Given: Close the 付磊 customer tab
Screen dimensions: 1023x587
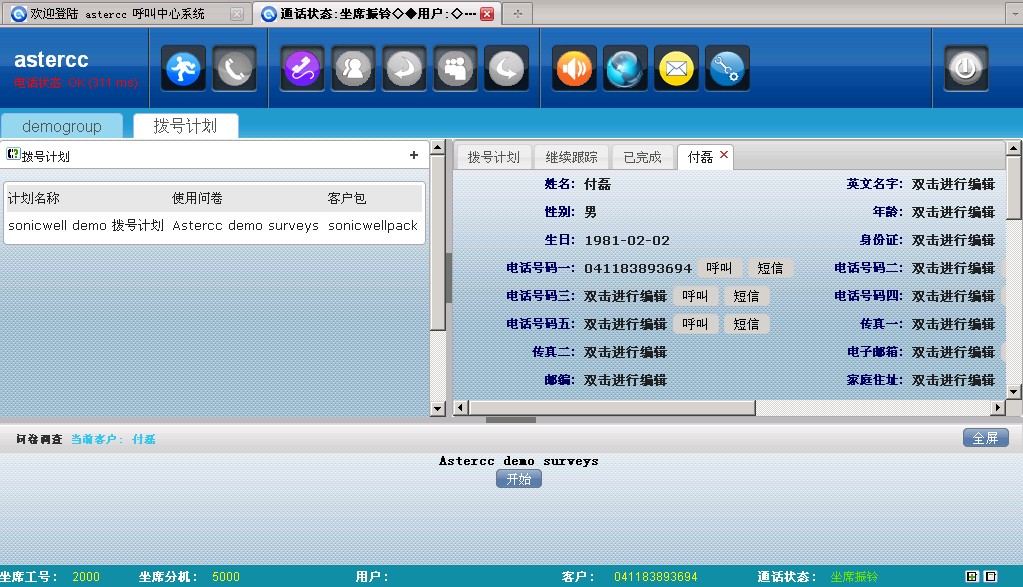Looking at the screenshot, I should click(x=724, y=155).
